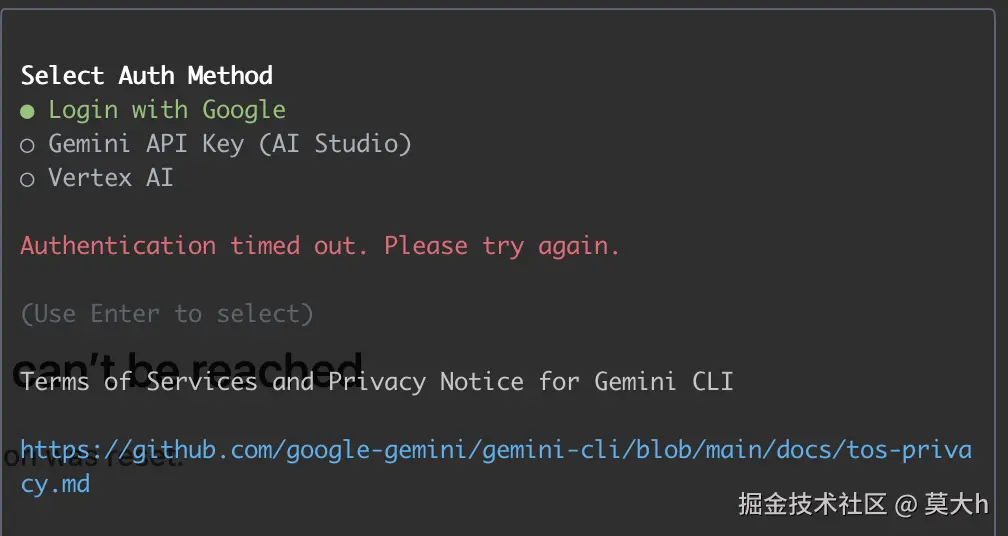
Task: Click the word Google in the login option
Action: coord(243,110)
